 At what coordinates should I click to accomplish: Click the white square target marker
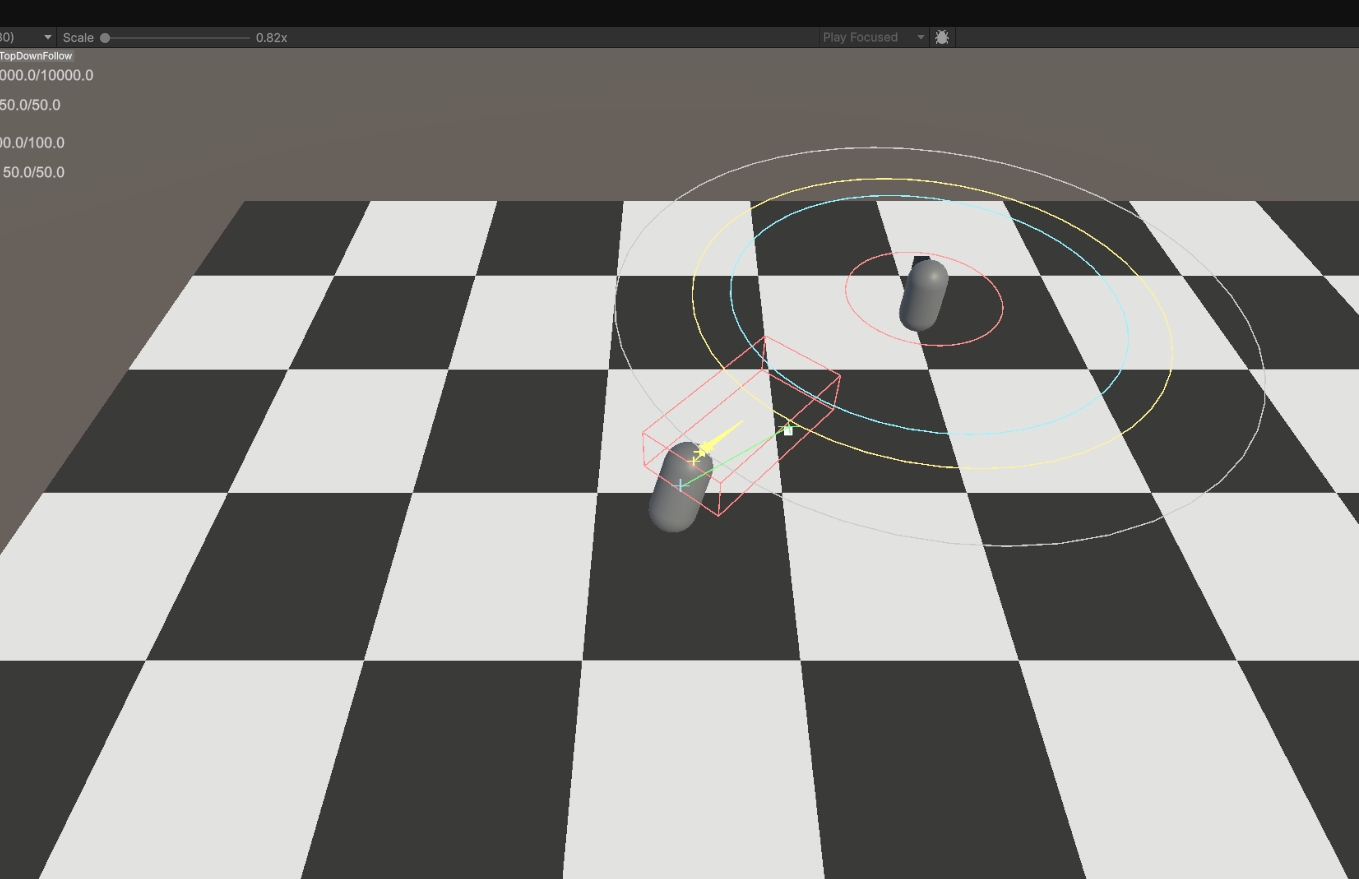click(788, 431)
